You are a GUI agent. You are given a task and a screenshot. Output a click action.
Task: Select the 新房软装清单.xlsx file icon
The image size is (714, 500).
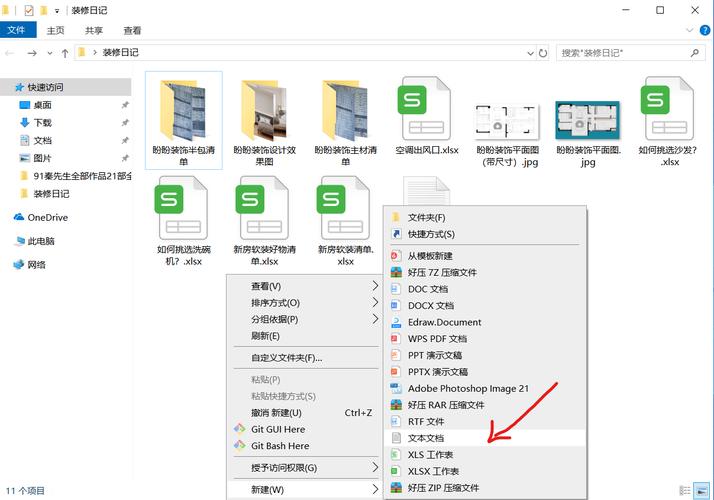pos(345,209)
